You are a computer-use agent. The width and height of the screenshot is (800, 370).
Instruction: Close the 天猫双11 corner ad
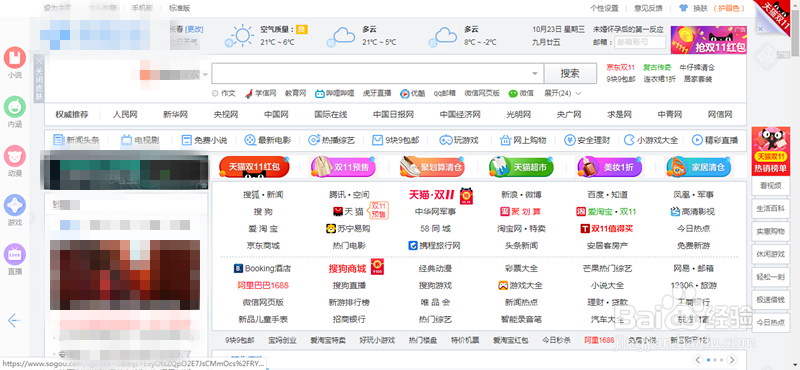[760, 29]
